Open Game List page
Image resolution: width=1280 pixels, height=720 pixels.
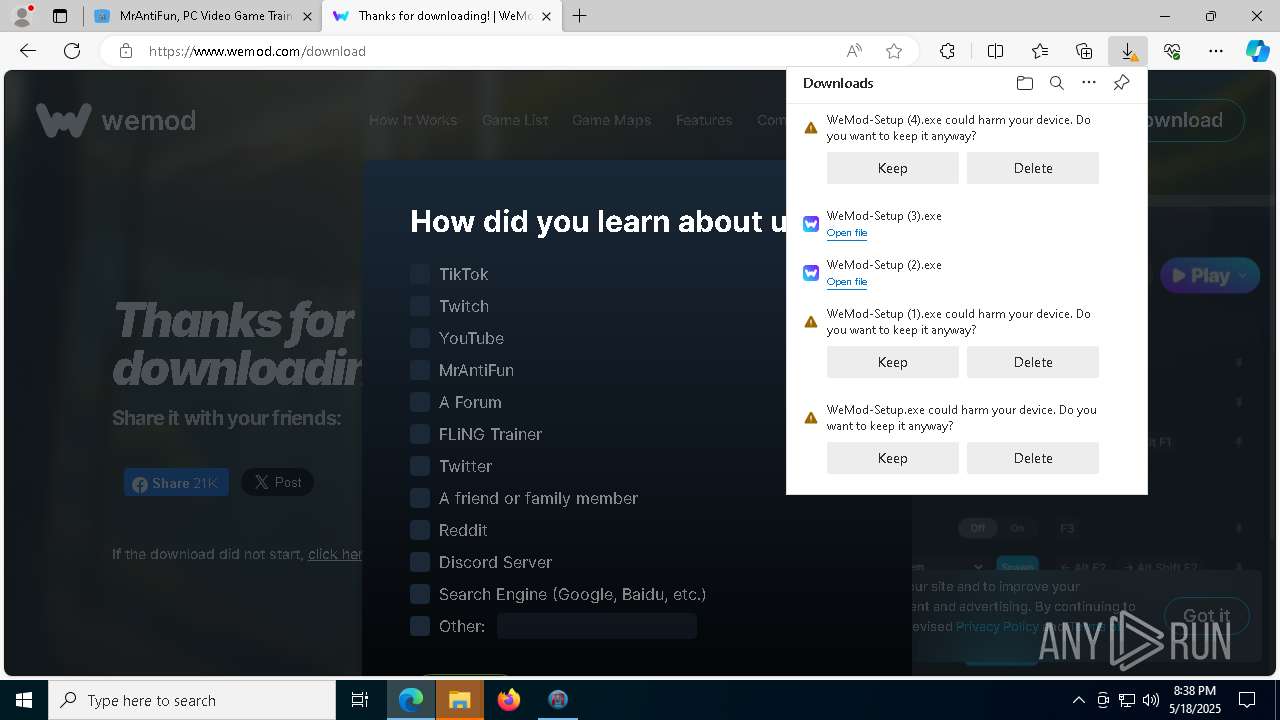(515, 120)
